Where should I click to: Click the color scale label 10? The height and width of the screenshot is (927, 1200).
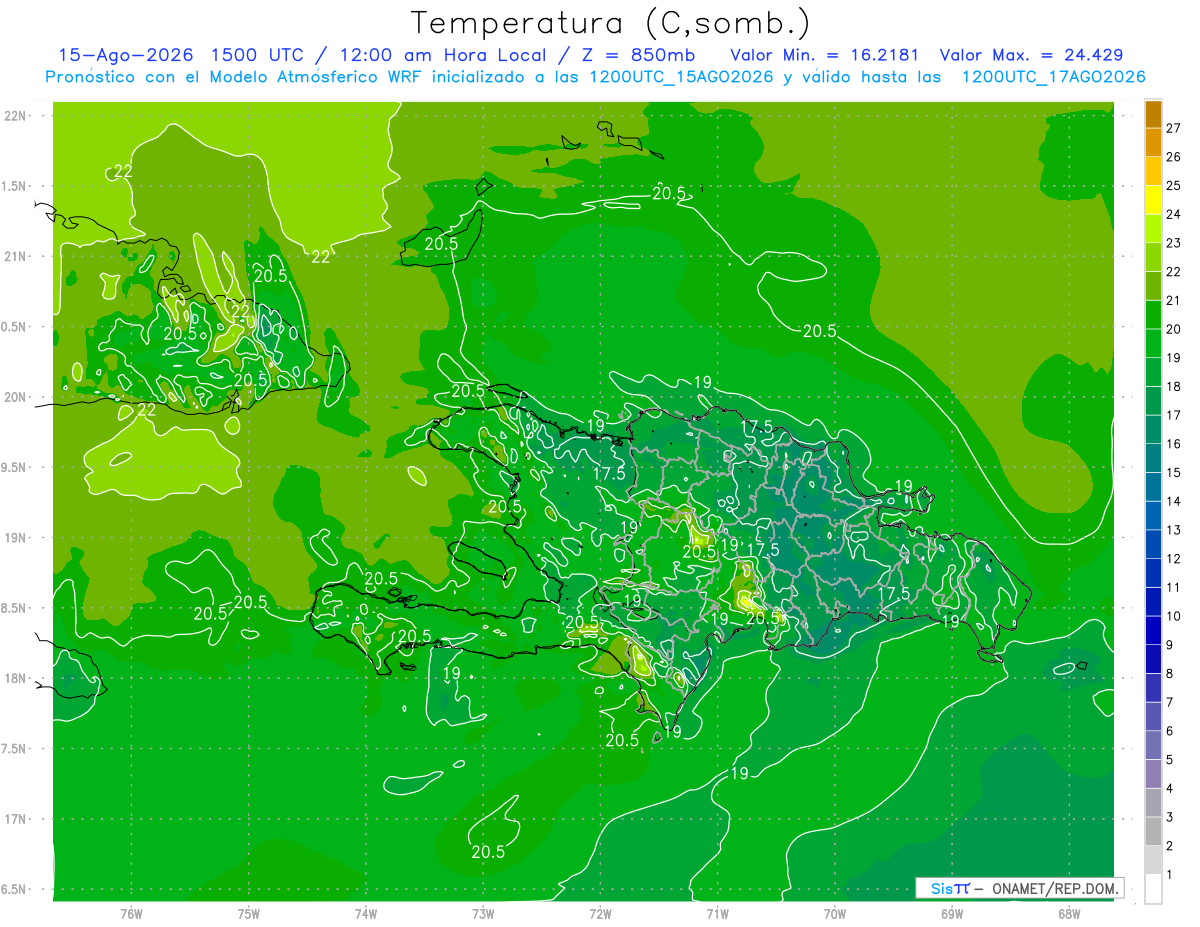pos(1173,615)
